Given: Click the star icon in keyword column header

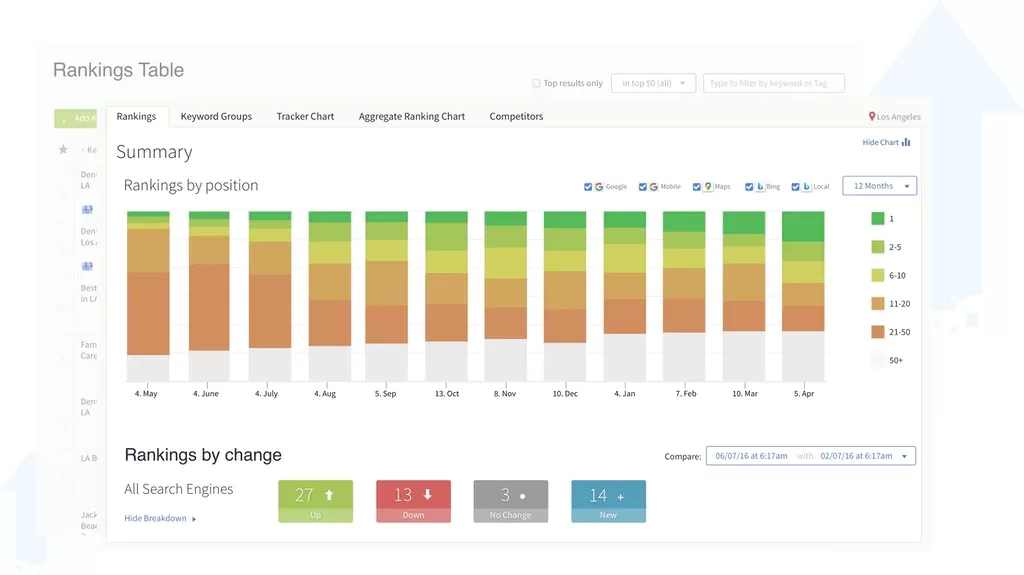Looking at the screenshot, I should (63, 150).
